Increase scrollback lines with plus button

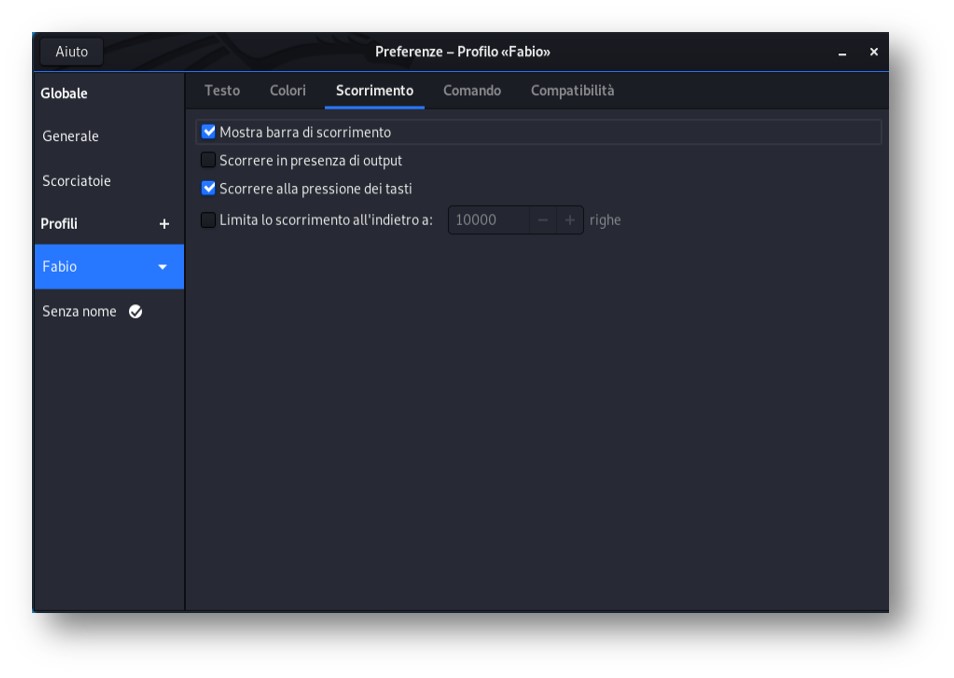[569, 220]
